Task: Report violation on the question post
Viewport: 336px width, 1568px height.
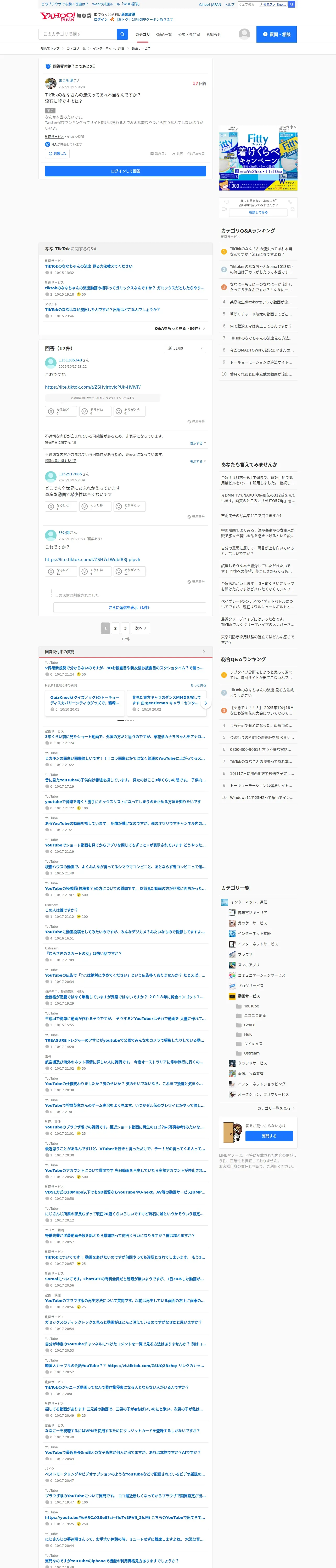Action: (196, 153)
